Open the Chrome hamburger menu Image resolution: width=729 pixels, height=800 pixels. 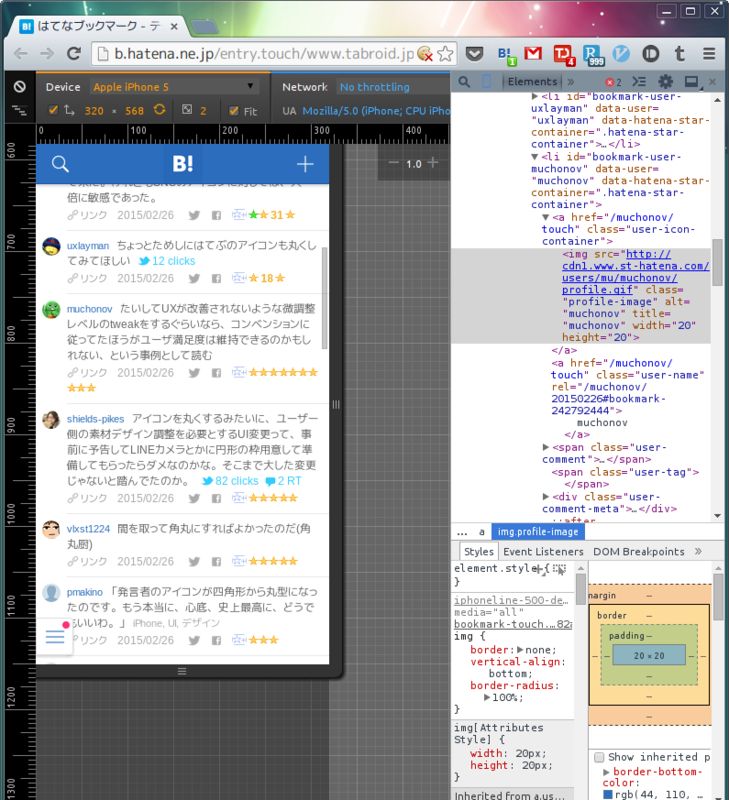709,54
